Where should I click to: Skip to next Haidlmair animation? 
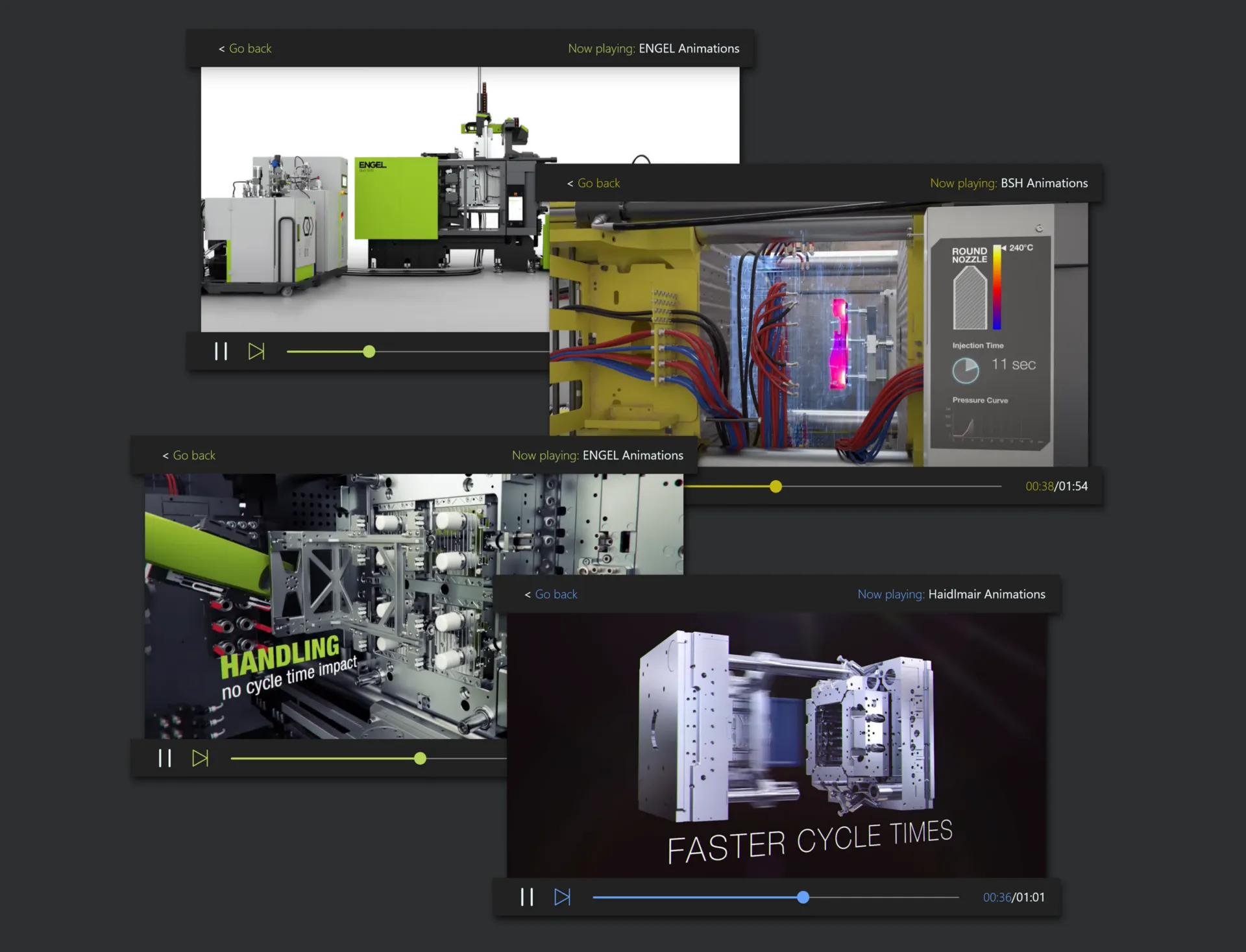[563, 897]
